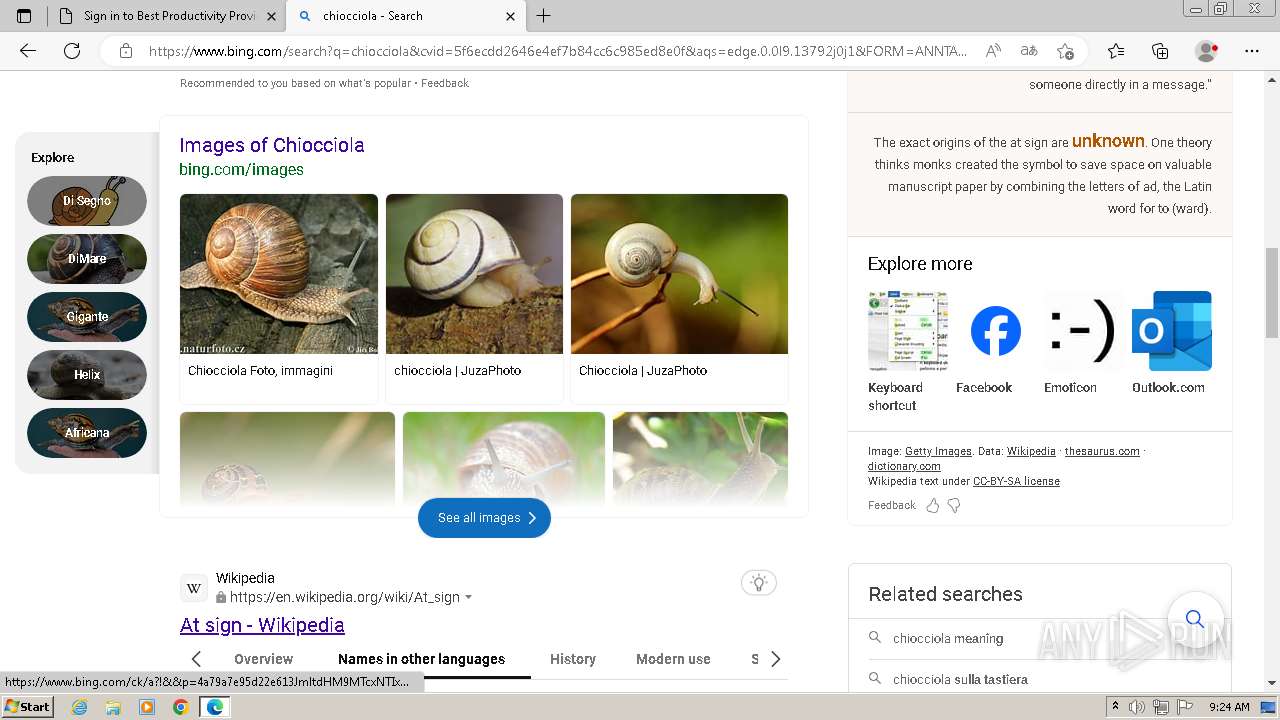Click thumbs up feedback icon
Screen dimensions: 1280x720
point(933,506)
